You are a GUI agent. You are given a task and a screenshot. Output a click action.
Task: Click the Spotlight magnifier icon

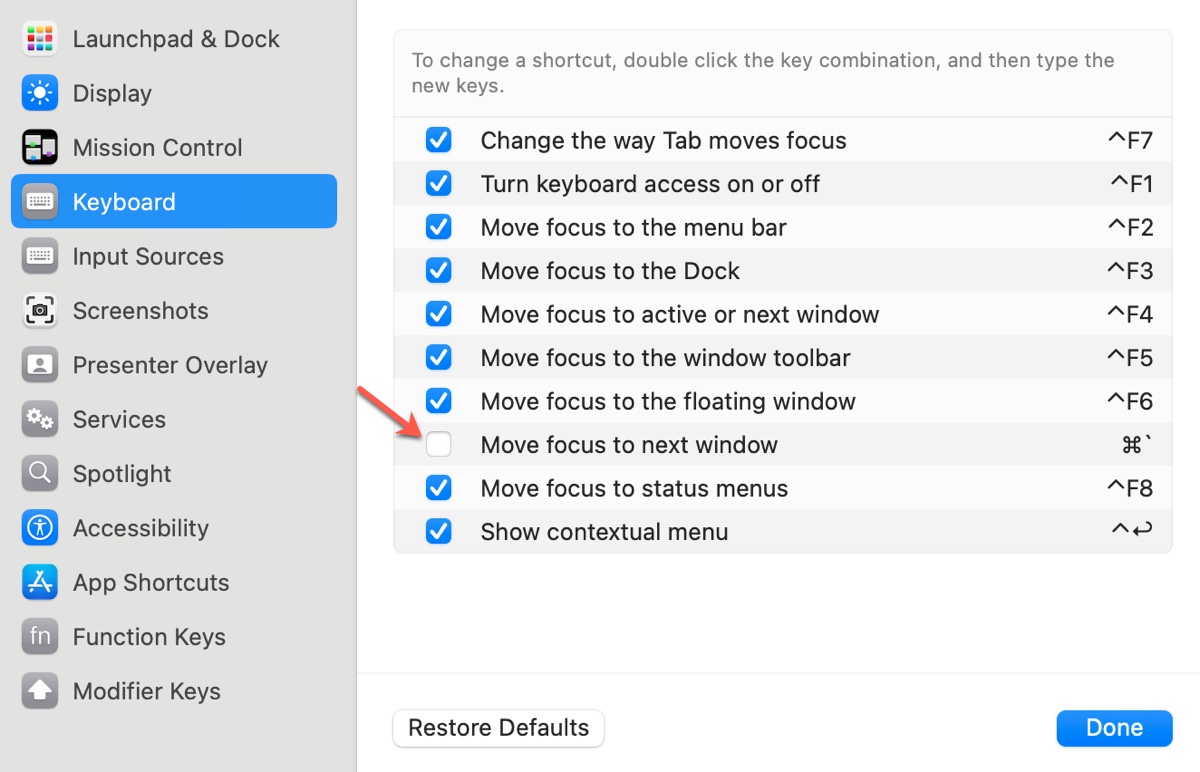pos(40,474)
